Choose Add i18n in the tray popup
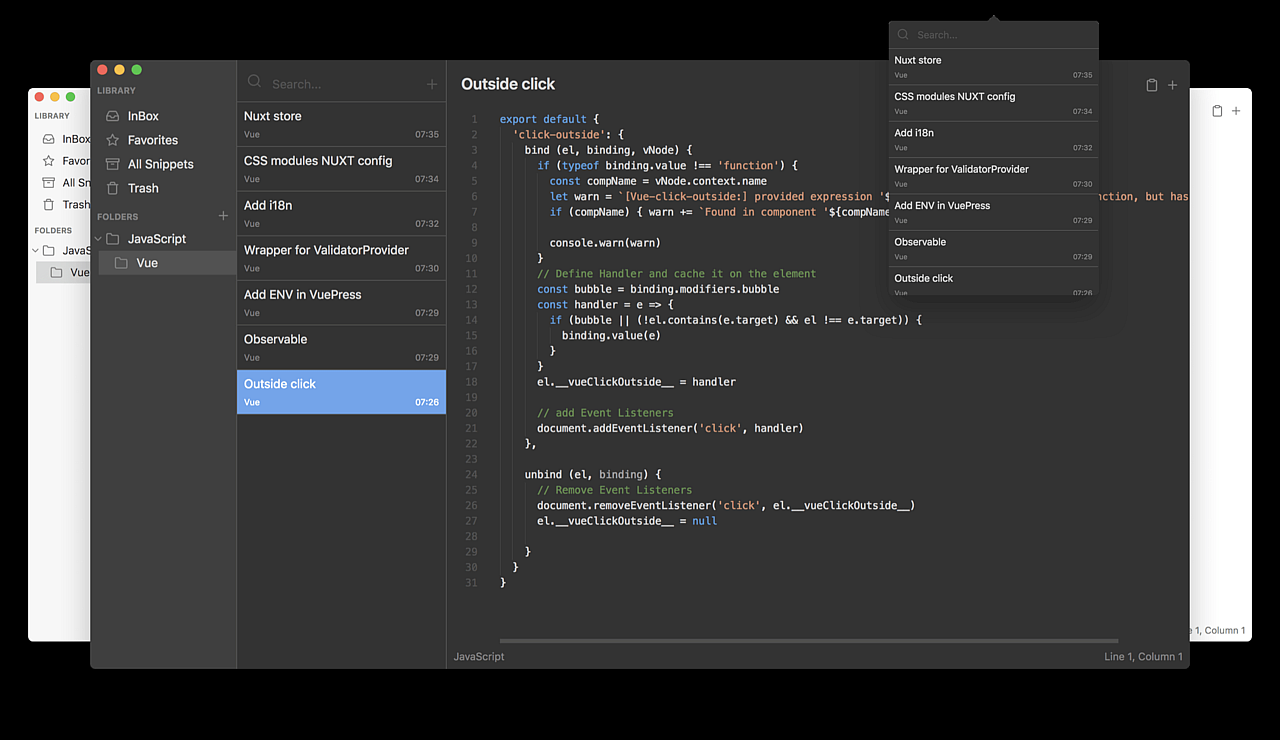 pos(993,139)
